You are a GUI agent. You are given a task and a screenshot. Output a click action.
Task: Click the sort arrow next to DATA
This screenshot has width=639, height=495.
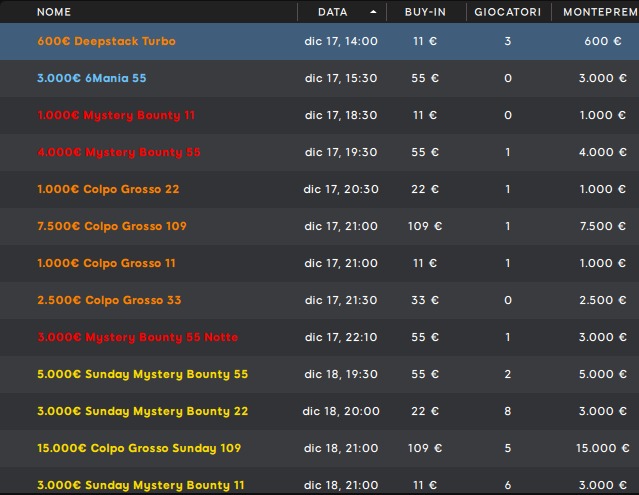(373, 12)
